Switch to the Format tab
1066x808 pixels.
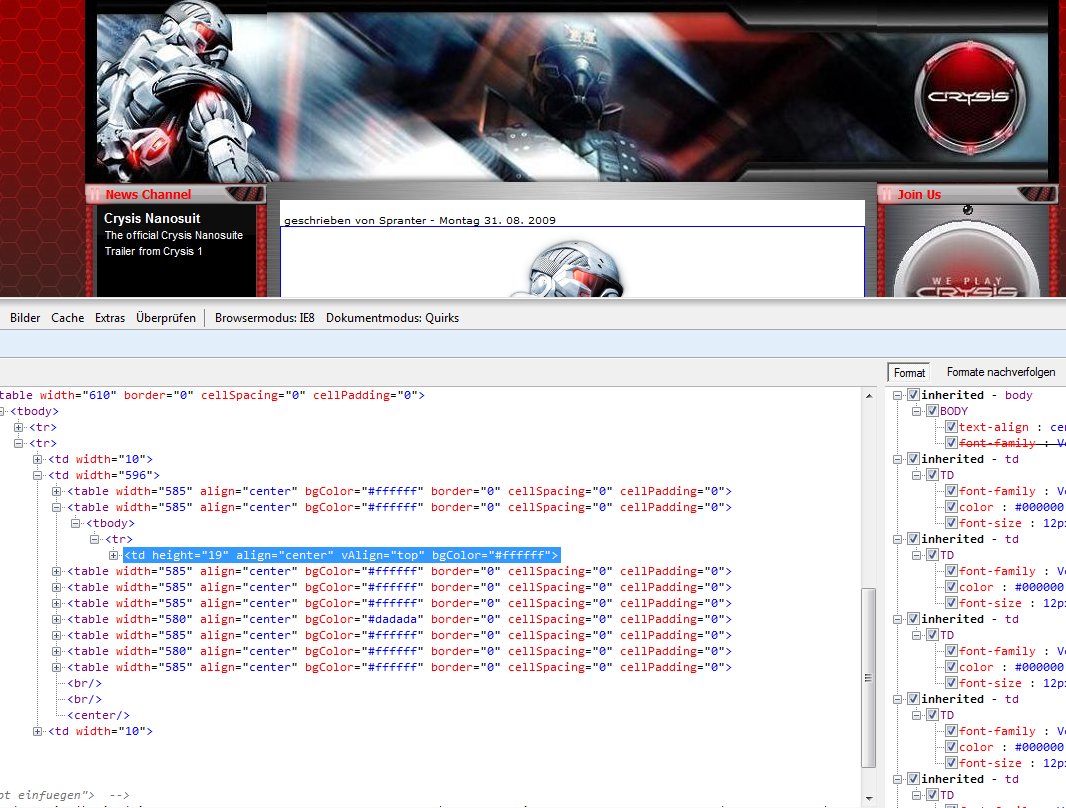[x=909, y=372]
